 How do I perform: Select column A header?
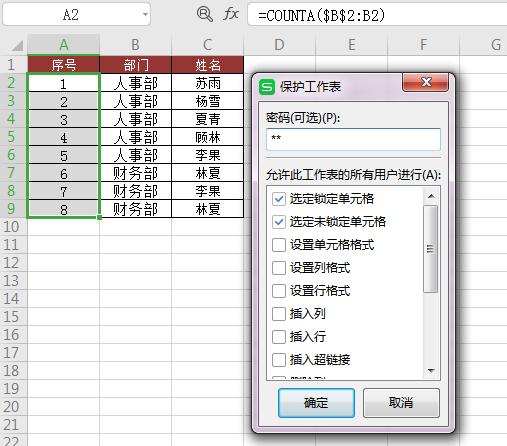coord(64,45)
